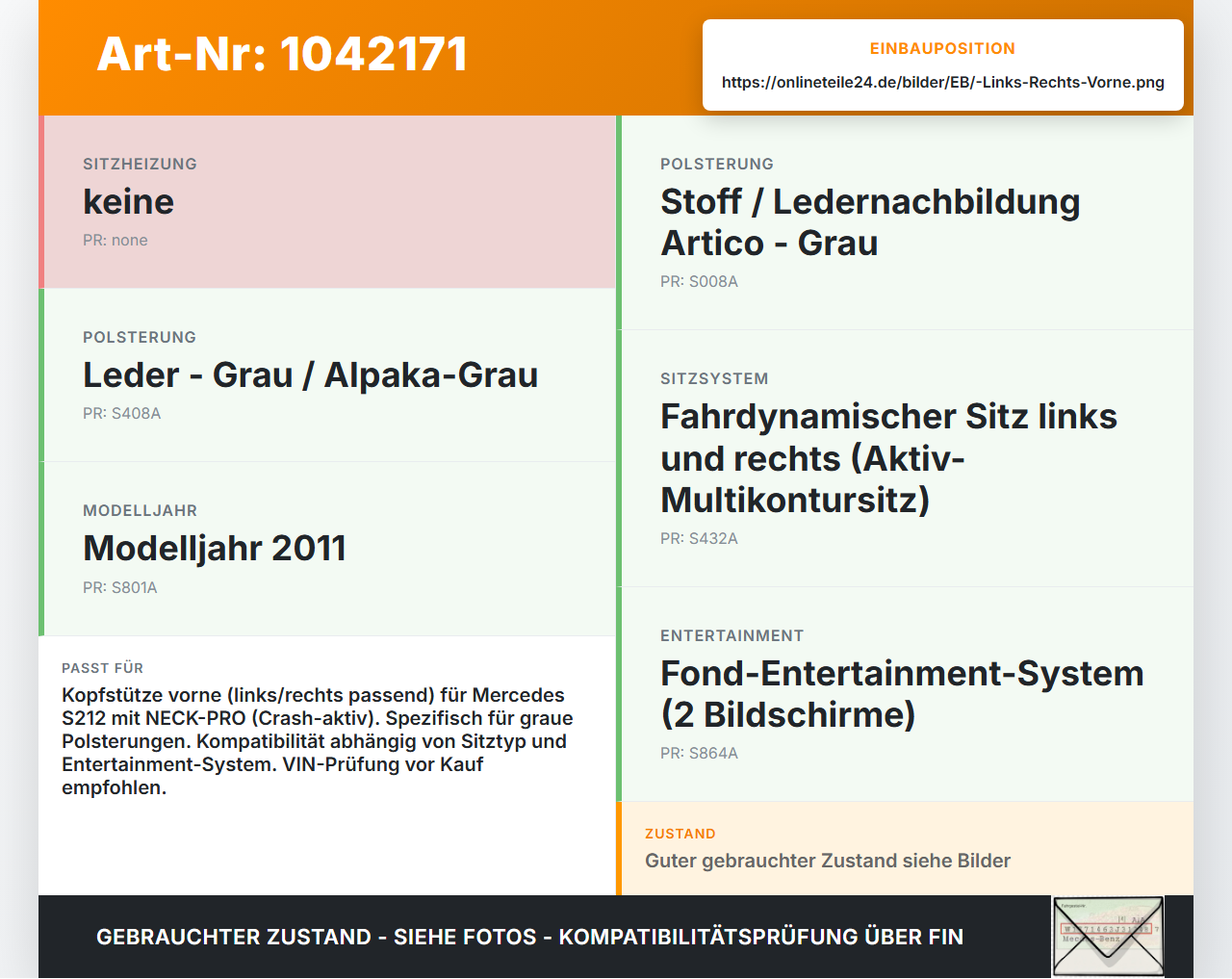Click the ZUSTAND label

(x=680, y=834)
